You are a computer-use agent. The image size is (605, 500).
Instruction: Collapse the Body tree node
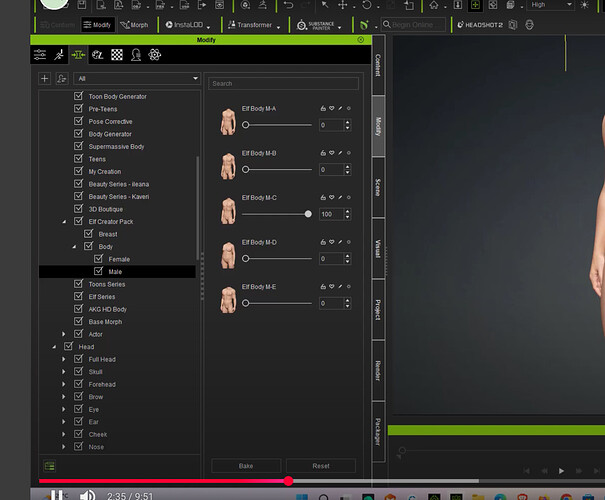point(74,247)
